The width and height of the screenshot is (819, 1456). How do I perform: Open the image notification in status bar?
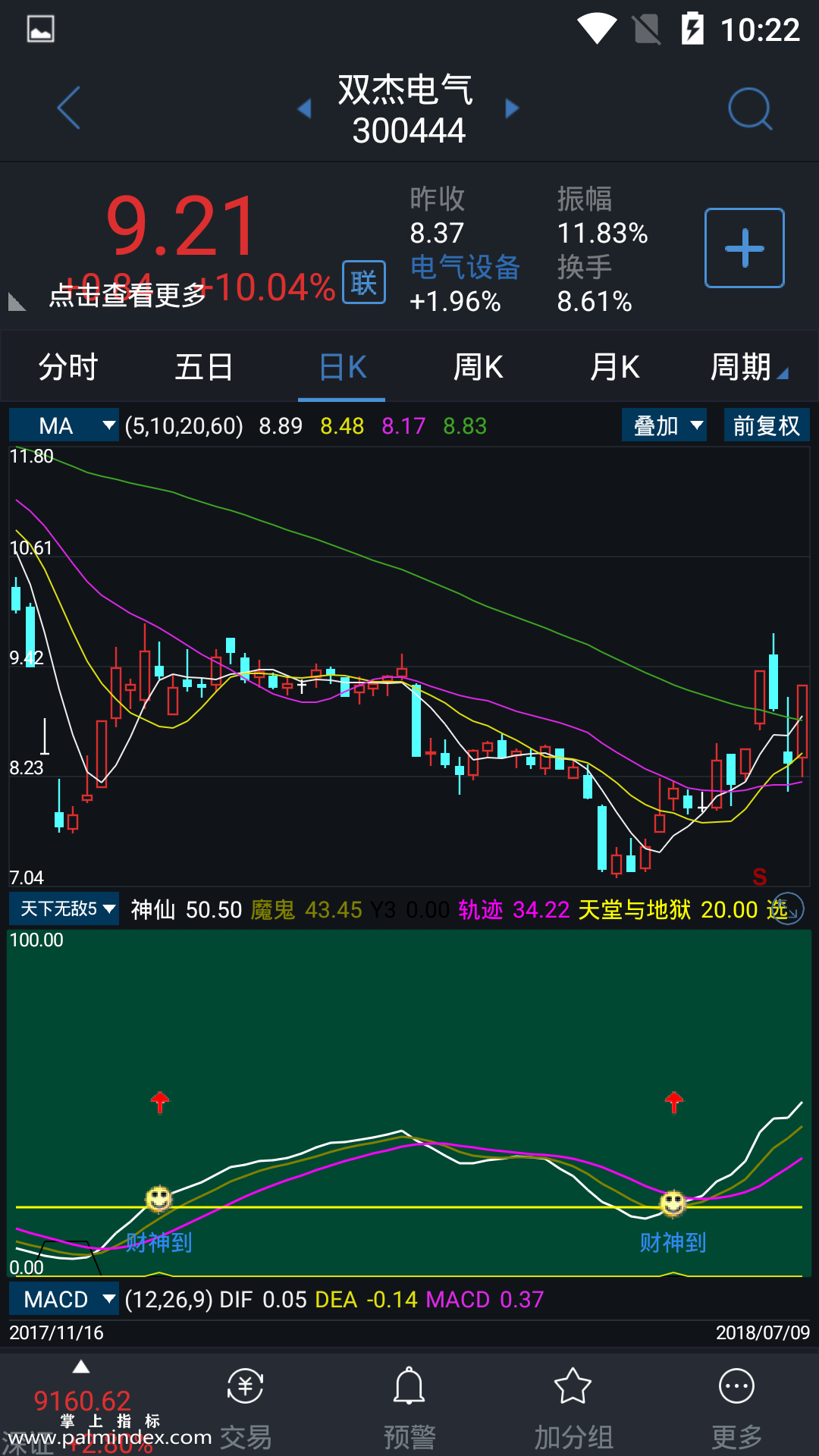[40, 30]
